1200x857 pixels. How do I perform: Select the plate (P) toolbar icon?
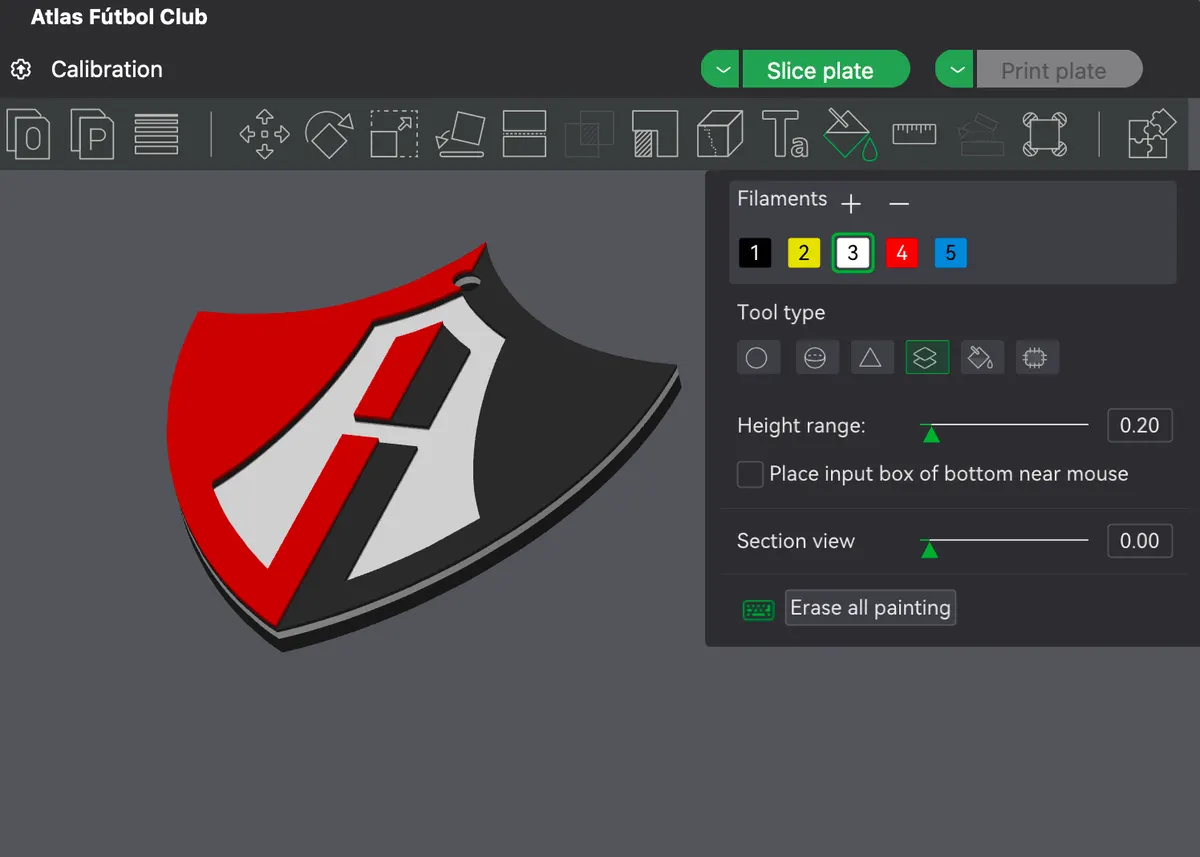pyautogui.click(x=92, y=134)
